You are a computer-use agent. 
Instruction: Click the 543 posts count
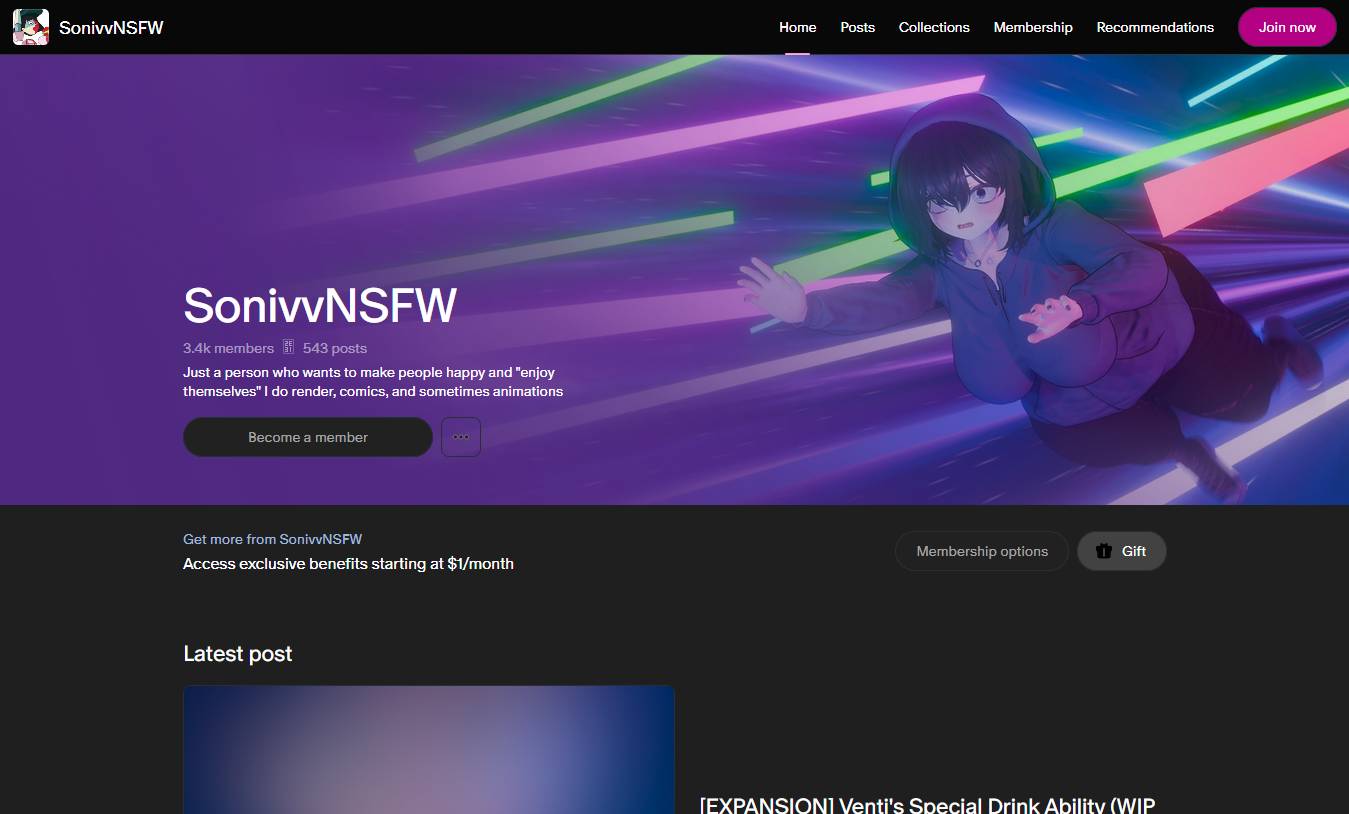click(335, 348)
